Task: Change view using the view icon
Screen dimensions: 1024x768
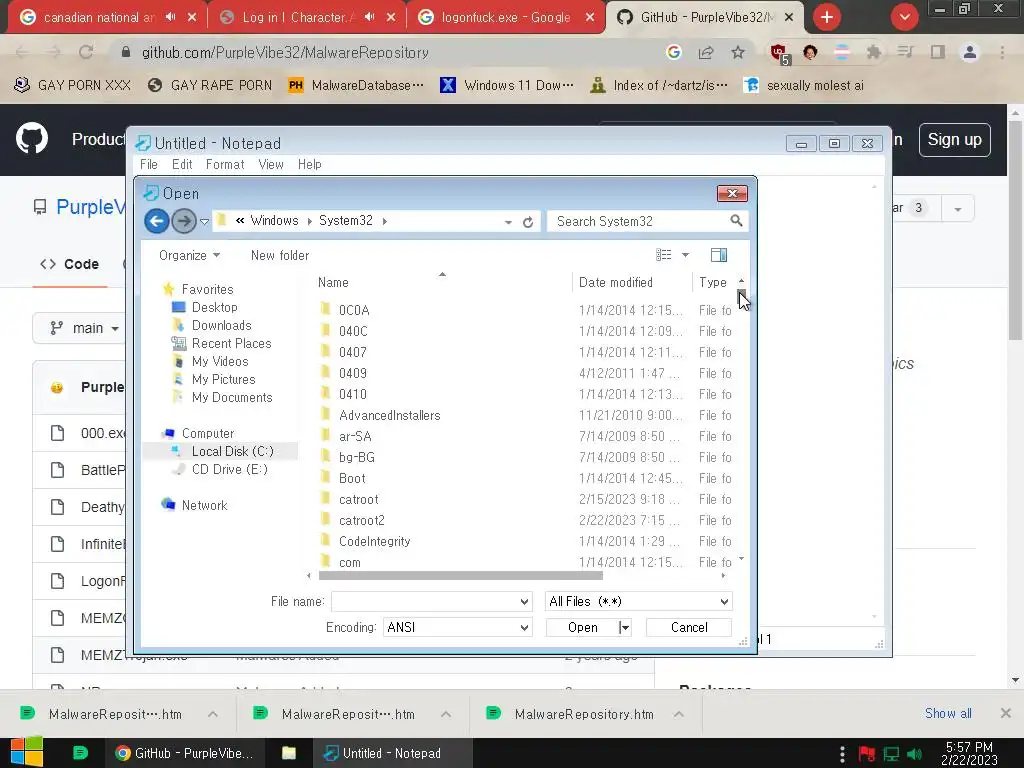Action: (x=664, y=255)
